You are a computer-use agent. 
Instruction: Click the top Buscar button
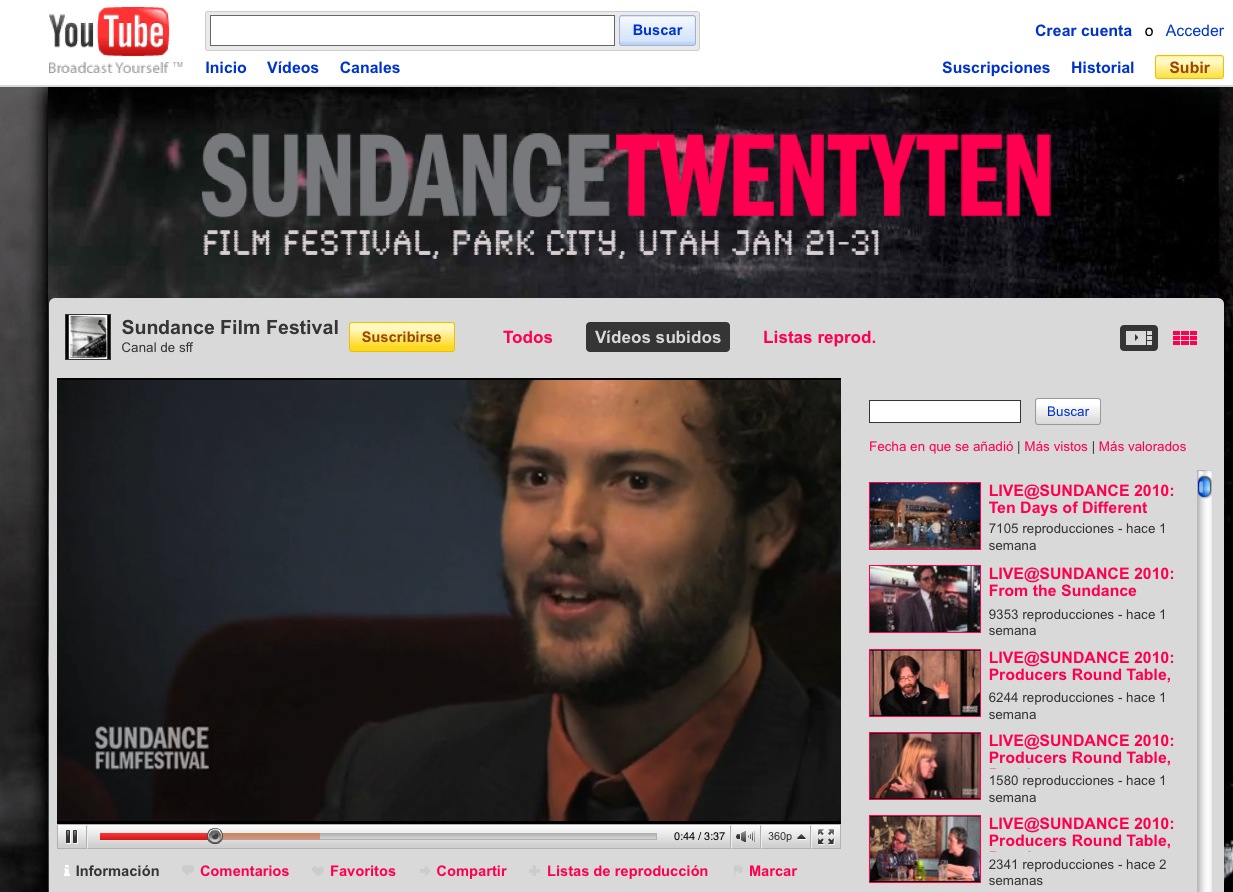click(657, 30)
